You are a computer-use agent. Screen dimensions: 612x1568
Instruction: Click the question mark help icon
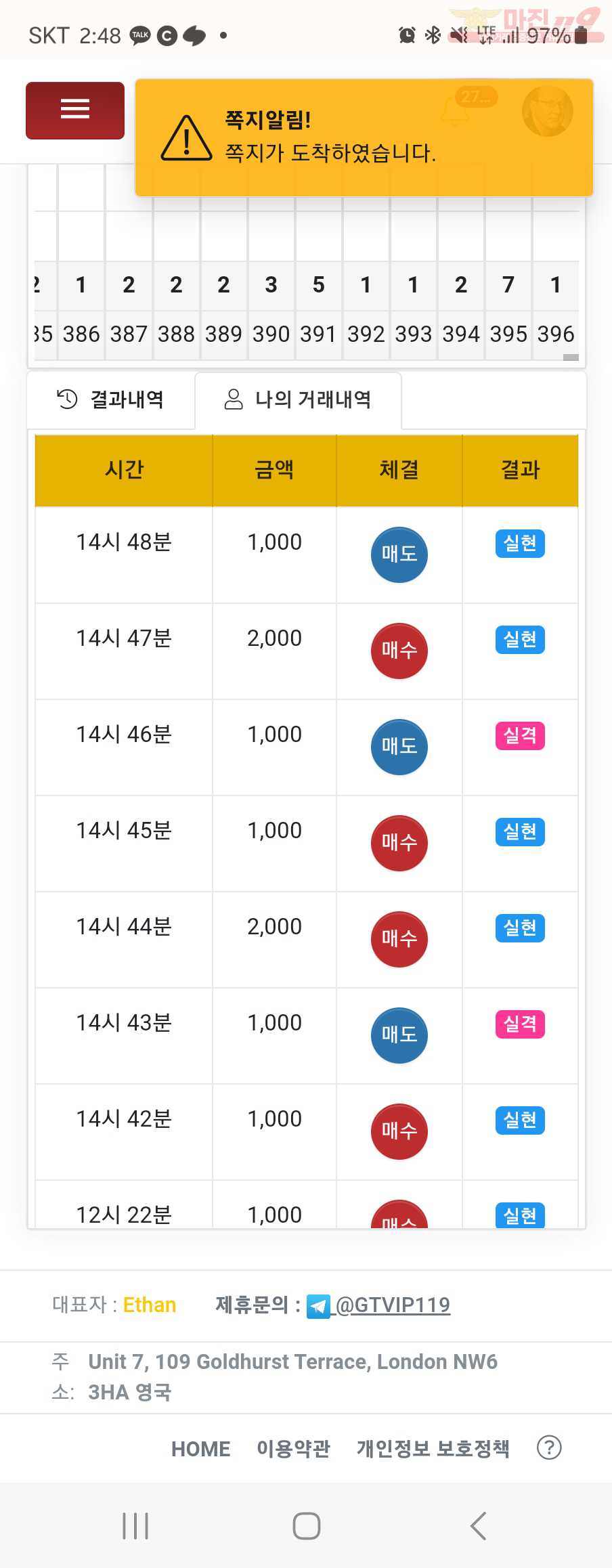click(549, 1447)
